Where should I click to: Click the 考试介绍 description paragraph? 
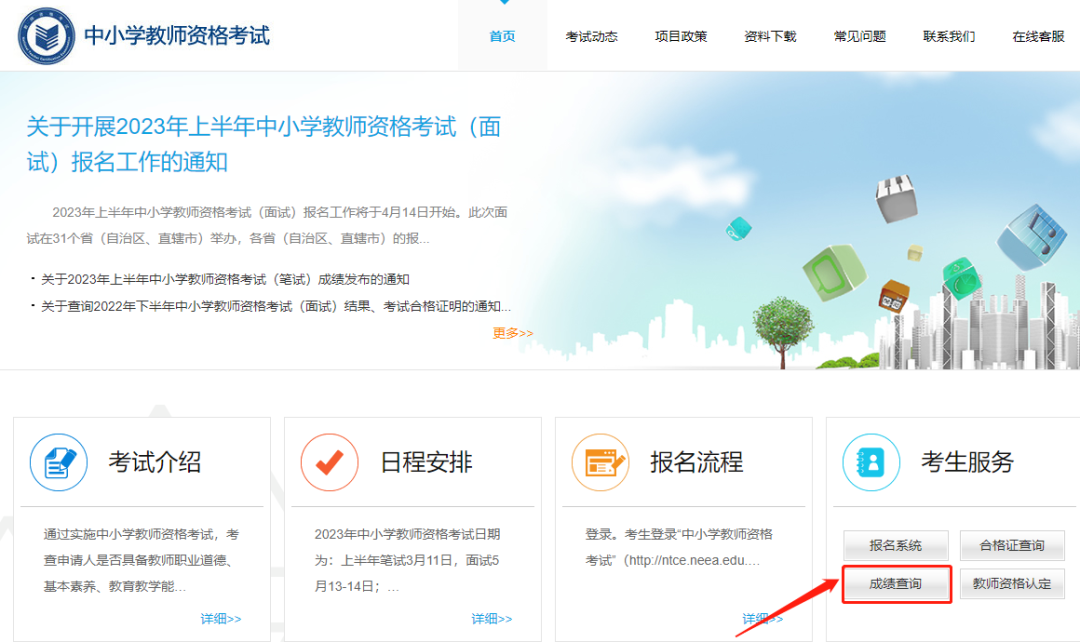pos(142,560)
